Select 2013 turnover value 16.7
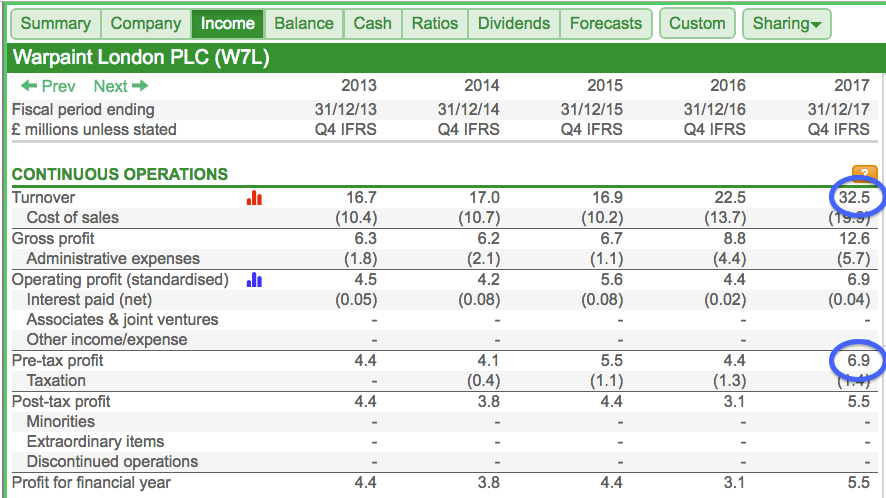The height and width of the screenshot is (498, 886). 361,197
